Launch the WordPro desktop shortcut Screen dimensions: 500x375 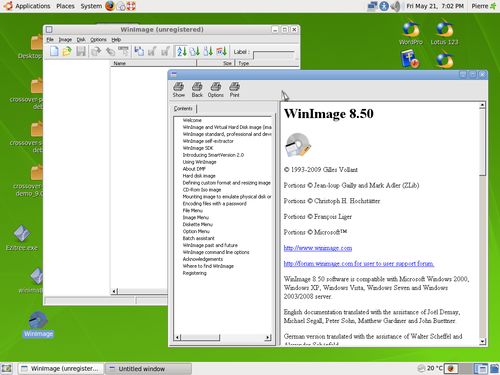coord(411,32)
